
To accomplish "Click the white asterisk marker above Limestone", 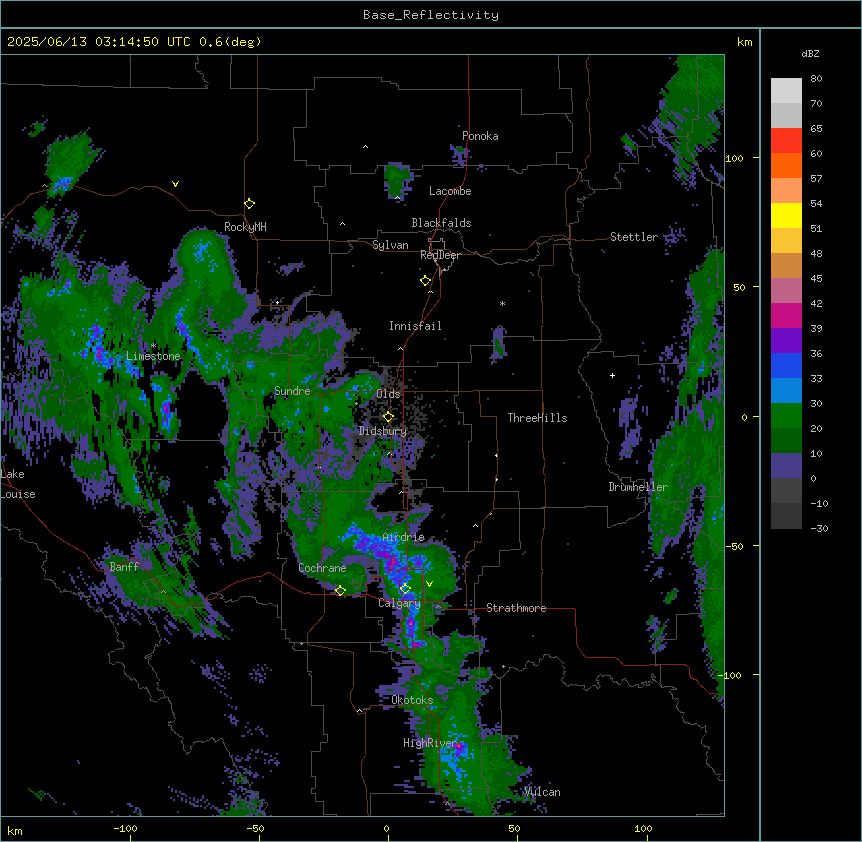I will pos(154,346).
